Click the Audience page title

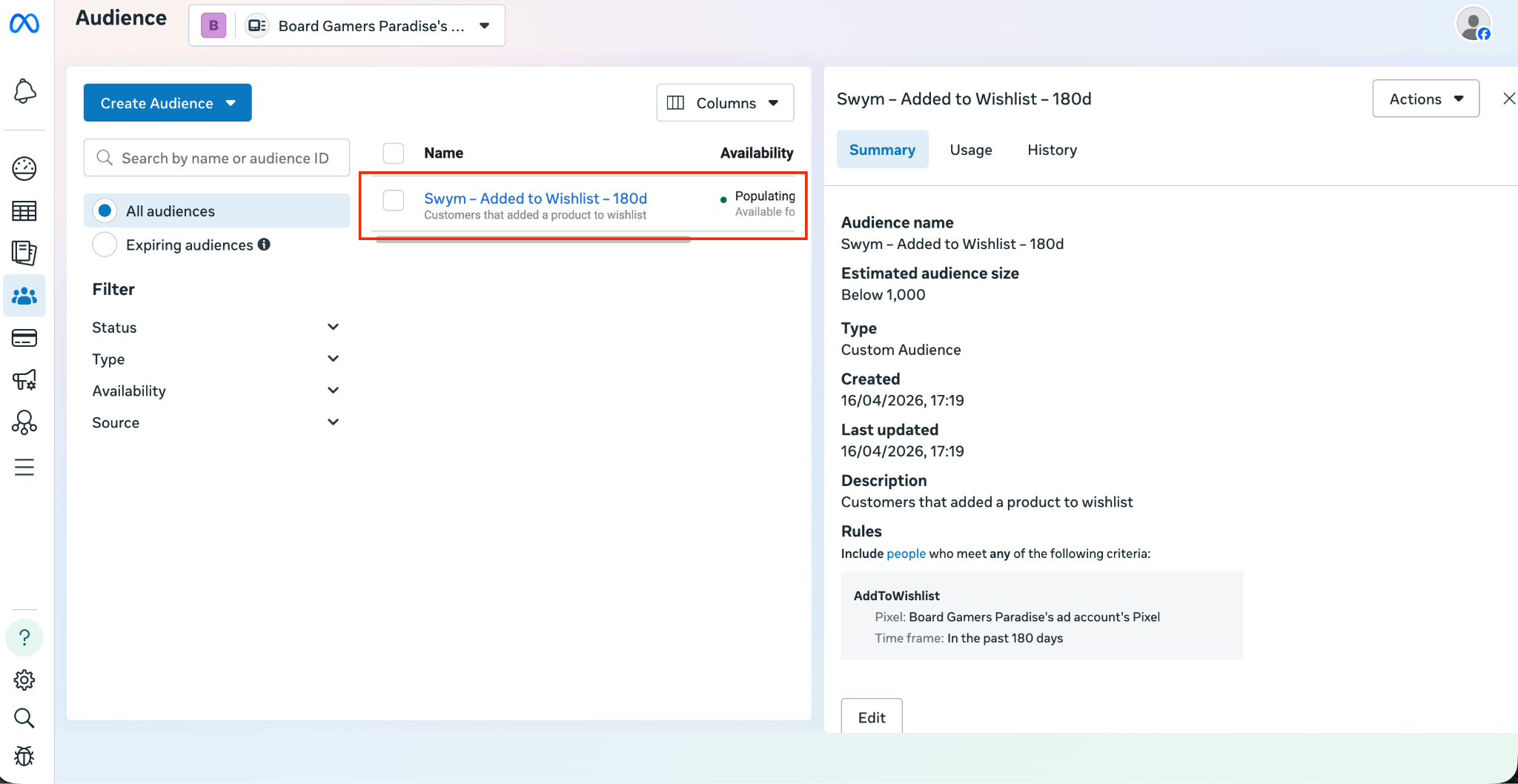pos(121,18)
